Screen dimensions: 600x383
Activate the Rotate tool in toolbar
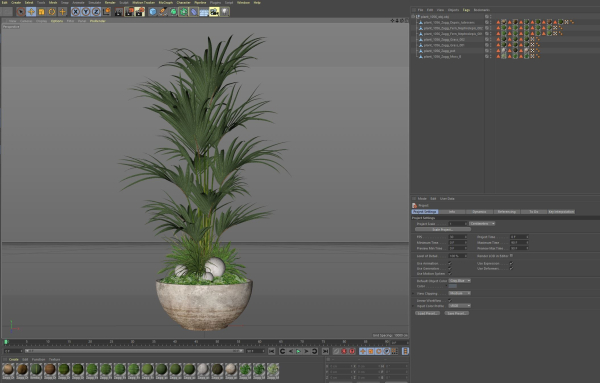coord(52,12)
